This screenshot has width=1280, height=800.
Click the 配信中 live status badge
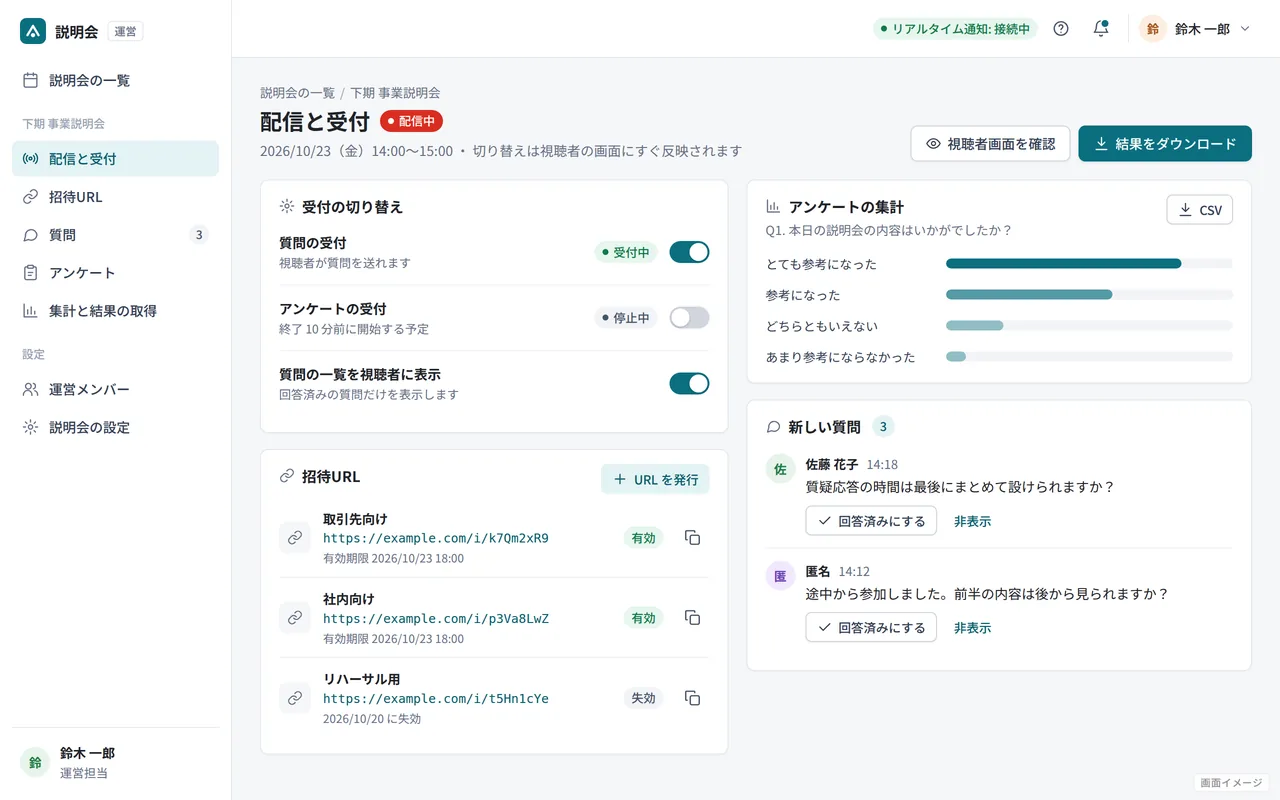tap(411, 121)
